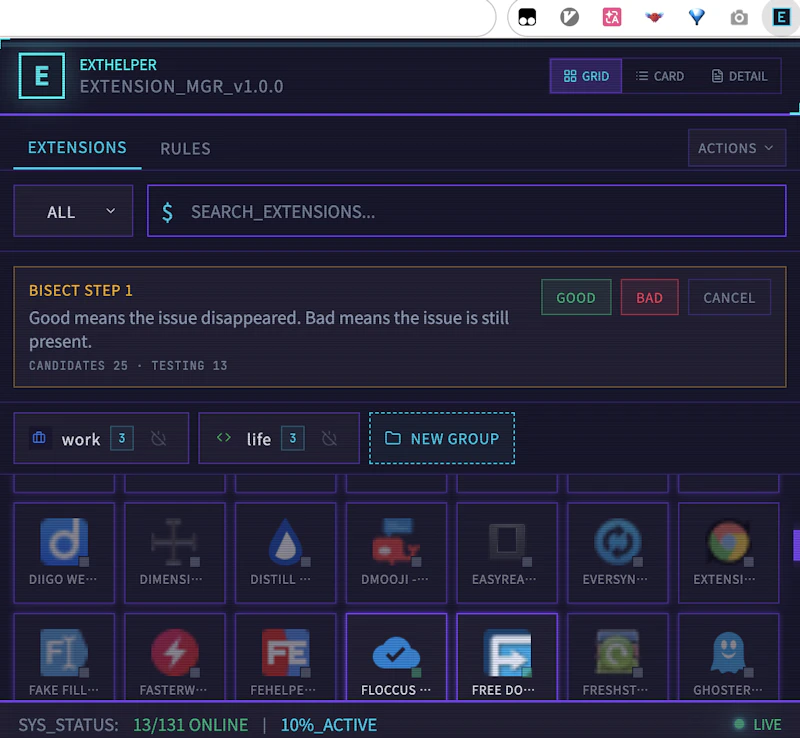Image resolution: width=800 pixels, height=738 pixels.
Task: Mark bisect step as BAD
Action: pyautogui.click(x=649, y=298)
